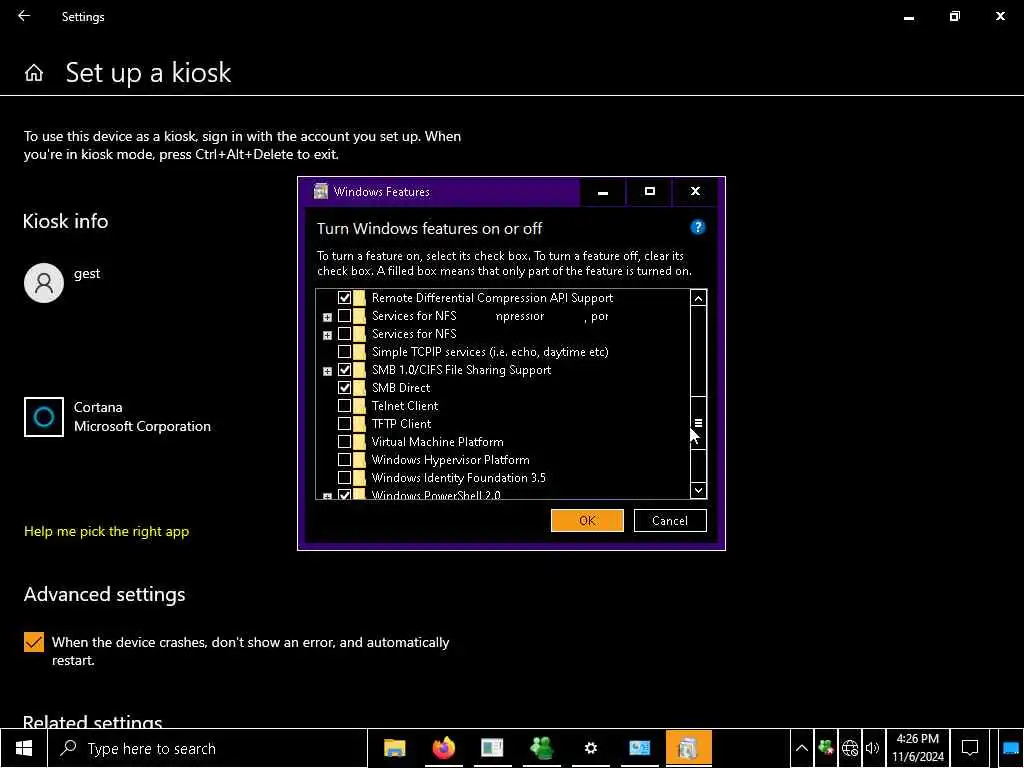Confirm changes with the OK button

[x=587, y=520]
